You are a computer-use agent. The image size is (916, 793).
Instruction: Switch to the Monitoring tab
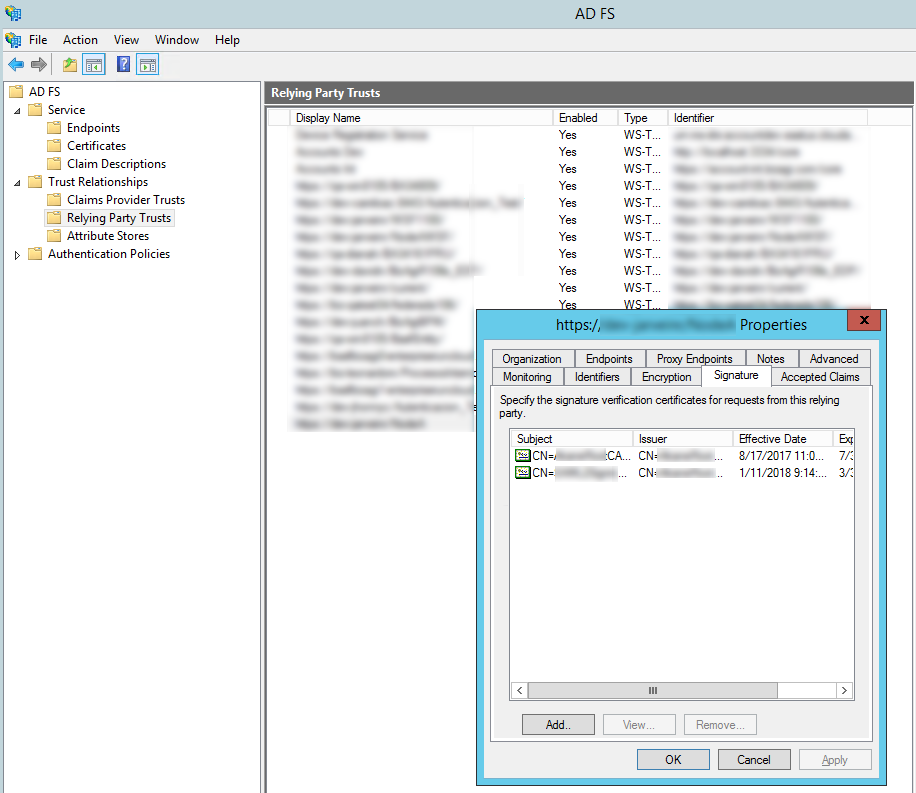[x=528, y=377]
